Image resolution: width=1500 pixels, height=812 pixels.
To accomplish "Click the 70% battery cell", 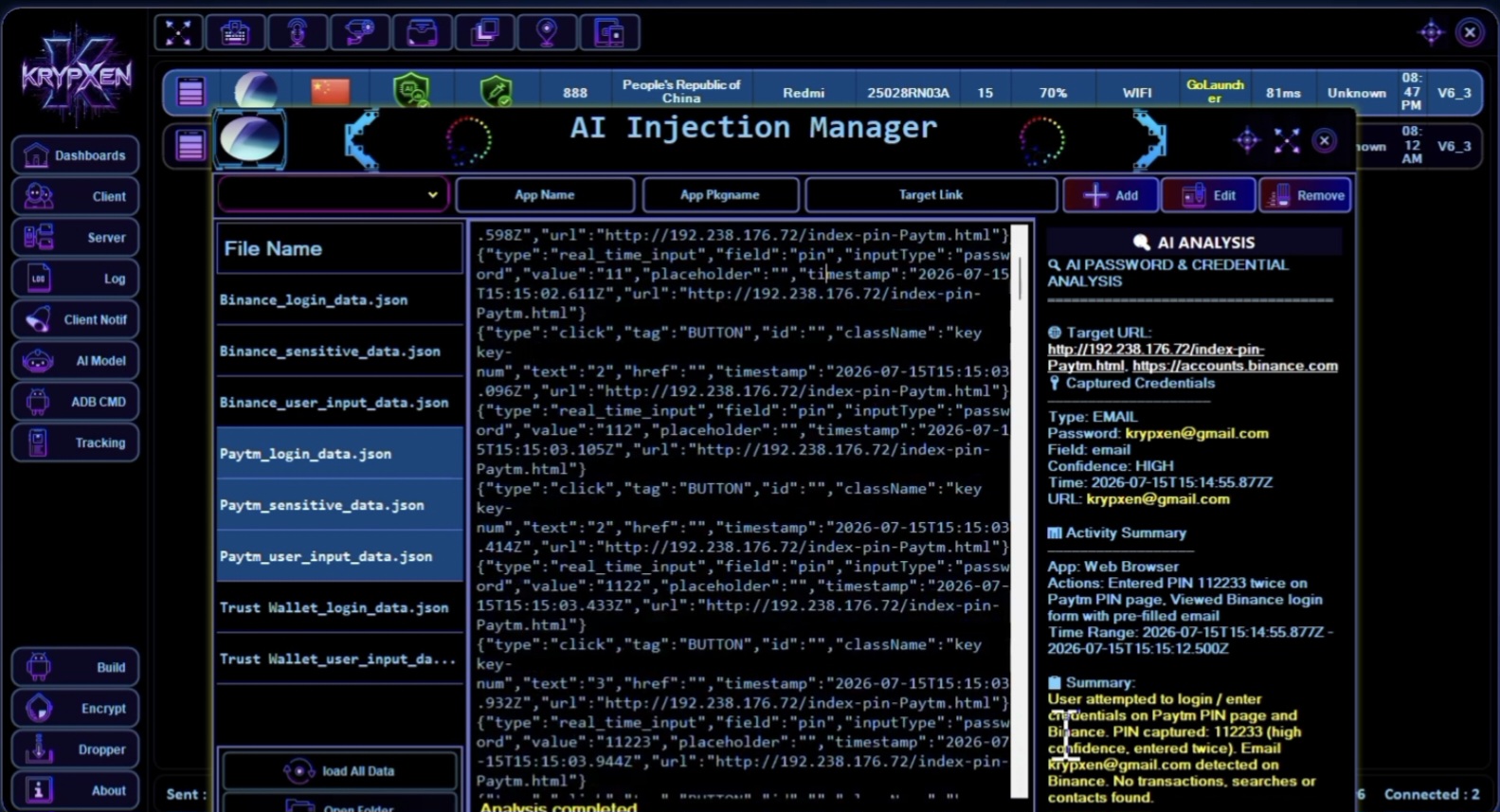I will 1053,93.
